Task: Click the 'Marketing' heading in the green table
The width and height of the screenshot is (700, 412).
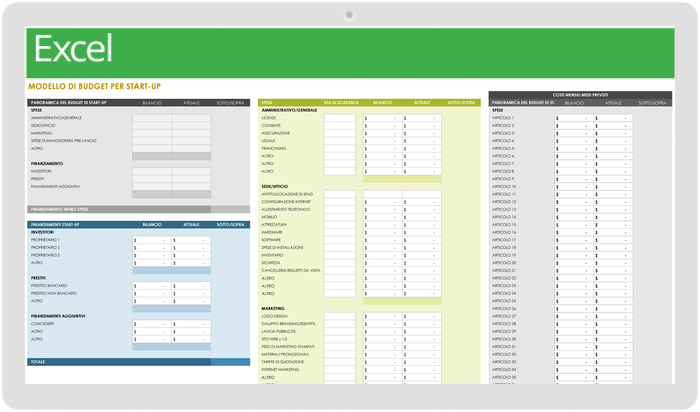Action: (273, 308)
